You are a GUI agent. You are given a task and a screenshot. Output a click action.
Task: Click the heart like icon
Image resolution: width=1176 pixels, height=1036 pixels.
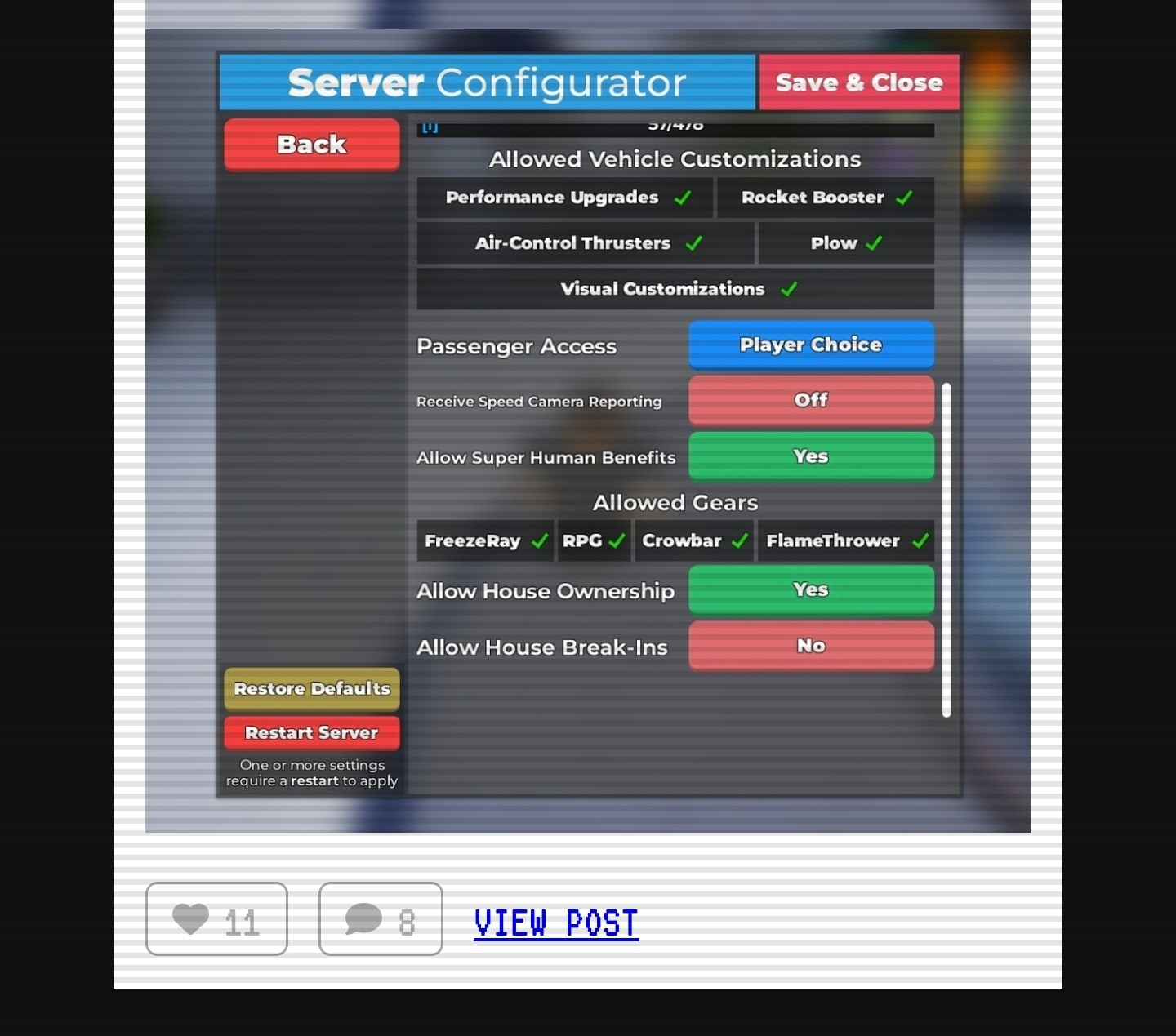click(191, 919)
